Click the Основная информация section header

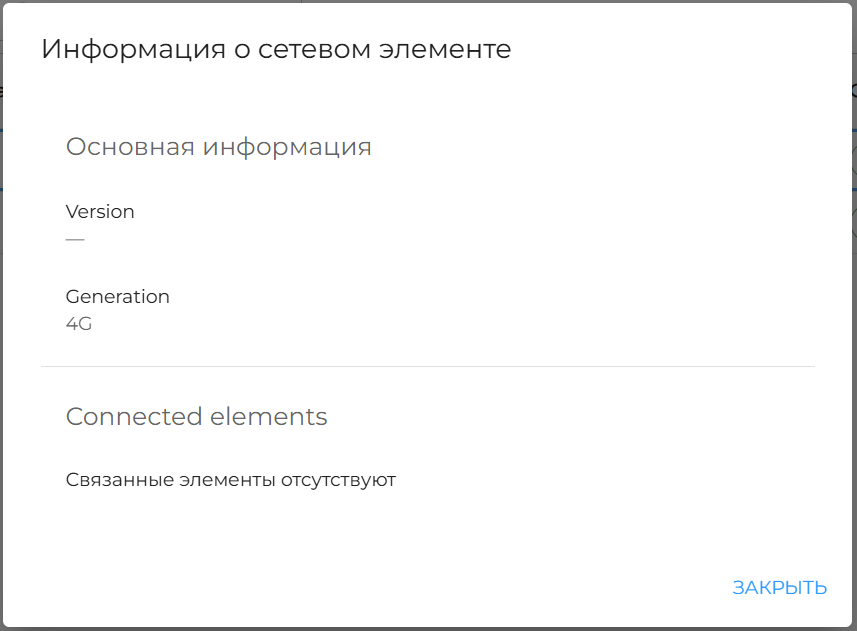pos(218,146)
